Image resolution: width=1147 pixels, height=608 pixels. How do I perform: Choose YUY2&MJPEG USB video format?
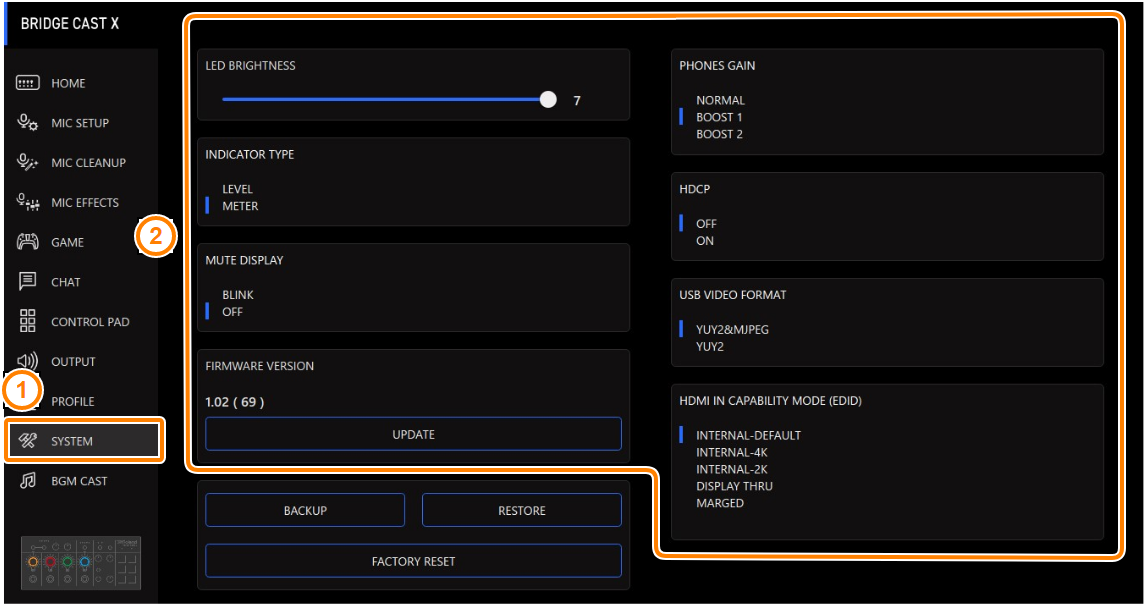732,330
